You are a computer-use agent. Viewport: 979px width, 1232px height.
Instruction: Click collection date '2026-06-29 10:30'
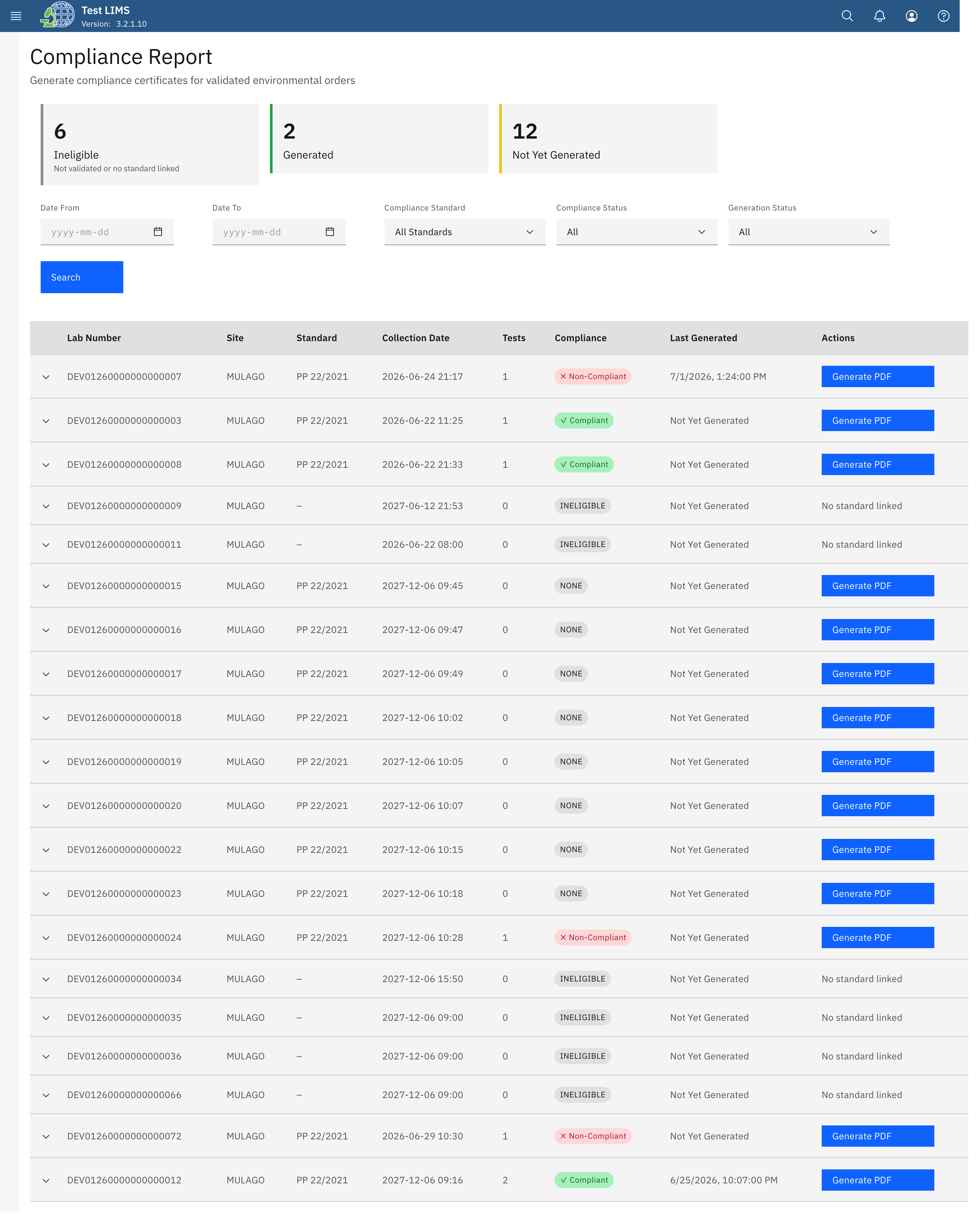[x=422, y=1137]
